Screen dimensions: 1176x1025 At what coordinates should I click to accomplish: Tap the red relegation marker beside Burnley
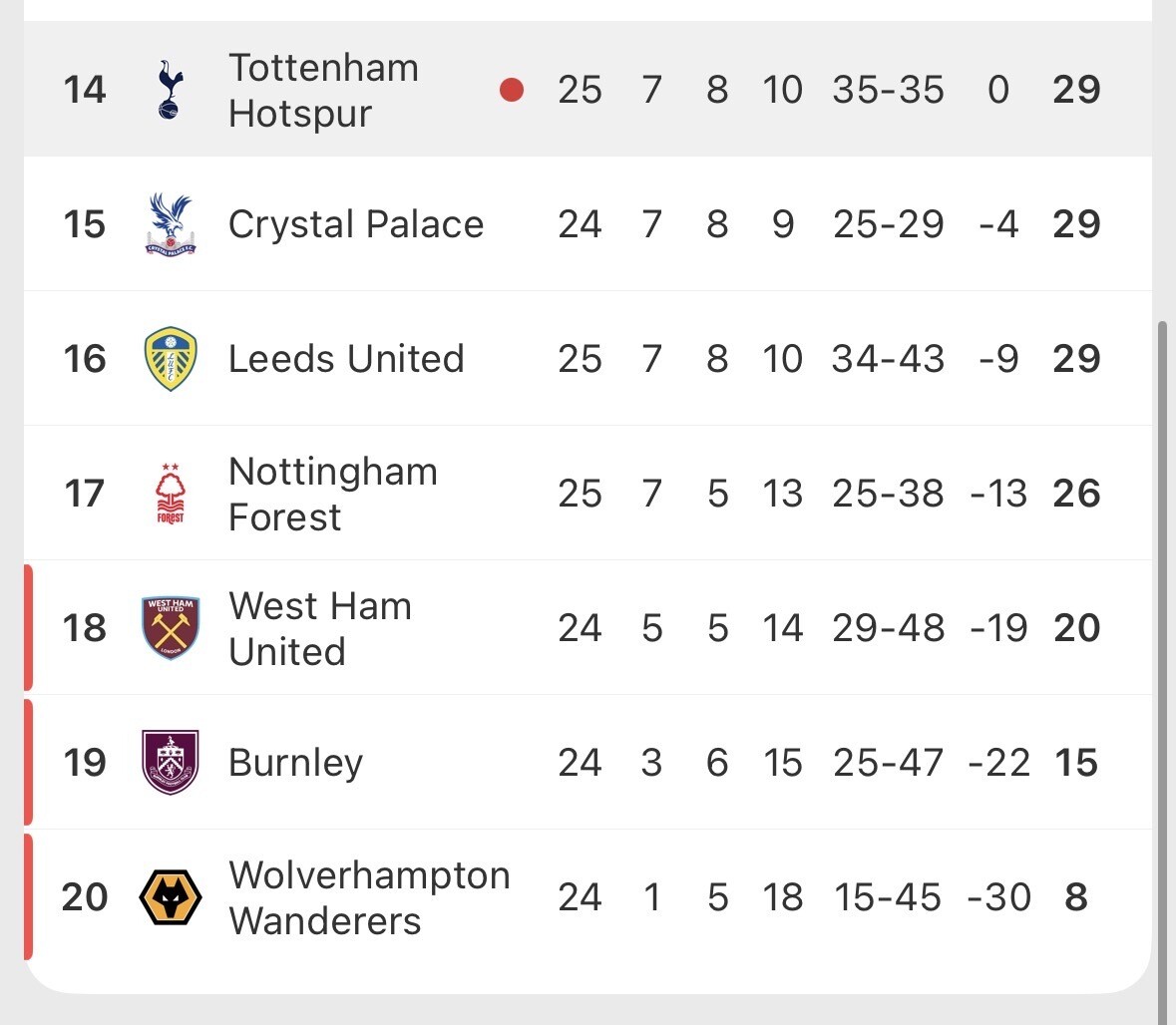click(28, 763)
